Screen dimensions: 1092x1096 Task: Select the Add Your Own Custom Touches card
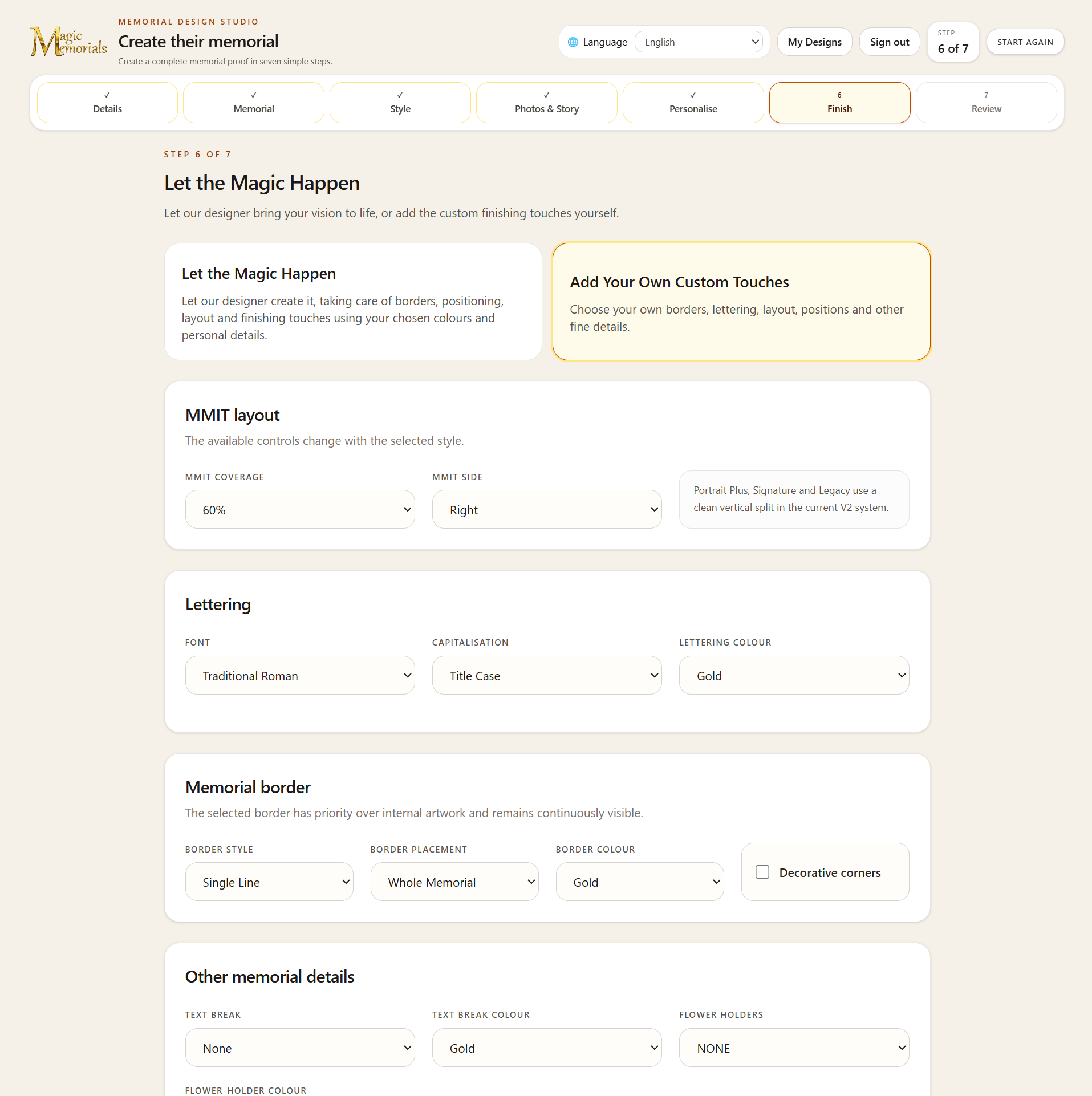(x=741, y=302)
